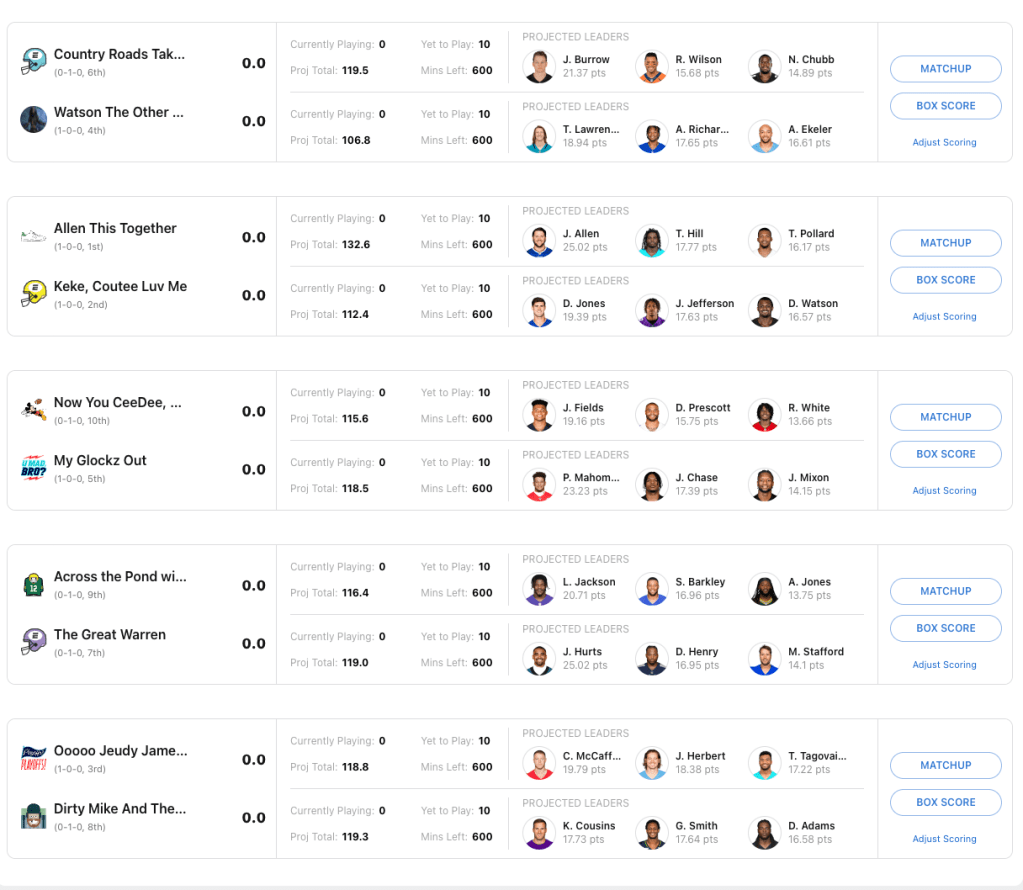This screenshot has height=890, width=1023.
Task: Click Keke, Coutee Luv Me helmet logo
Action: [34, 294]
